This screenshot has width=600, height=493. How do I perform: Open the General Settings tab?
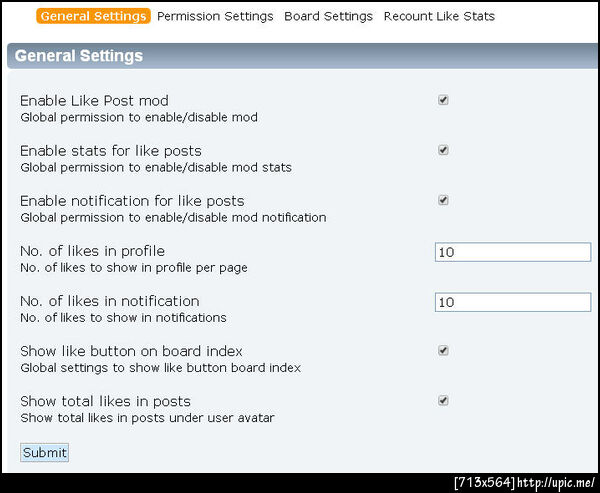pyautogui.click(x=93, y=16)
